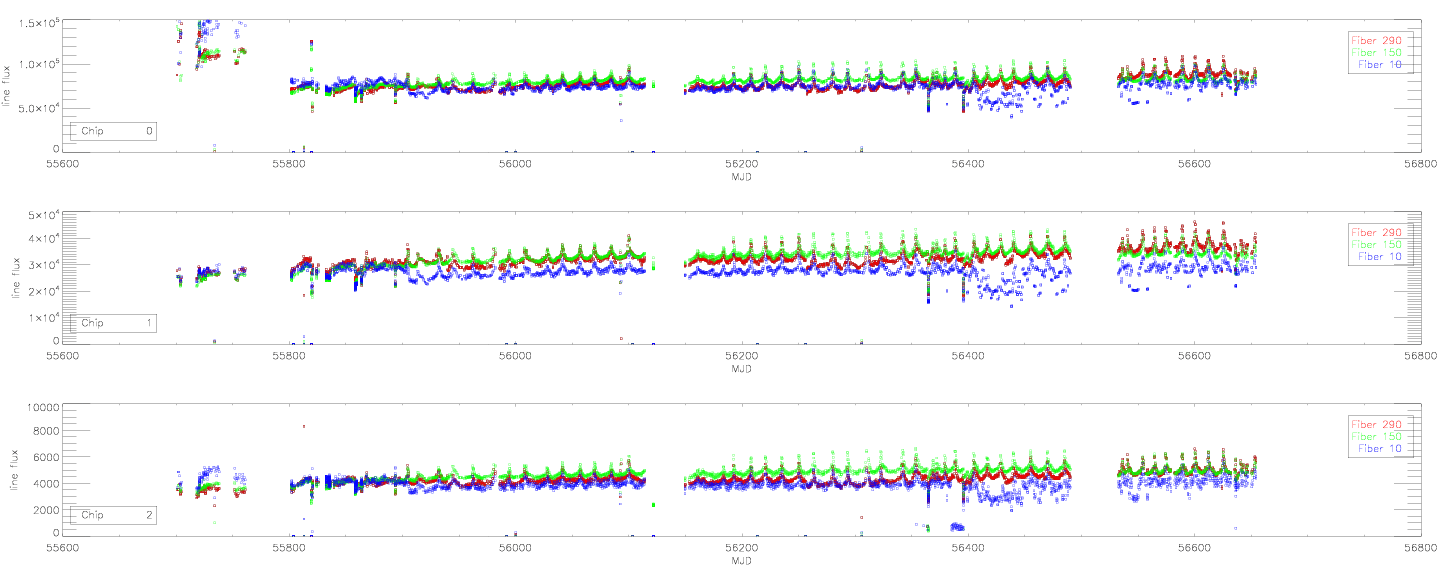Image resolution: width=1440 pixels, height=576 pixels.
Task: Pick the '56200' x-tick label under Chip 2 plot
Action: [x=742, y=548]
